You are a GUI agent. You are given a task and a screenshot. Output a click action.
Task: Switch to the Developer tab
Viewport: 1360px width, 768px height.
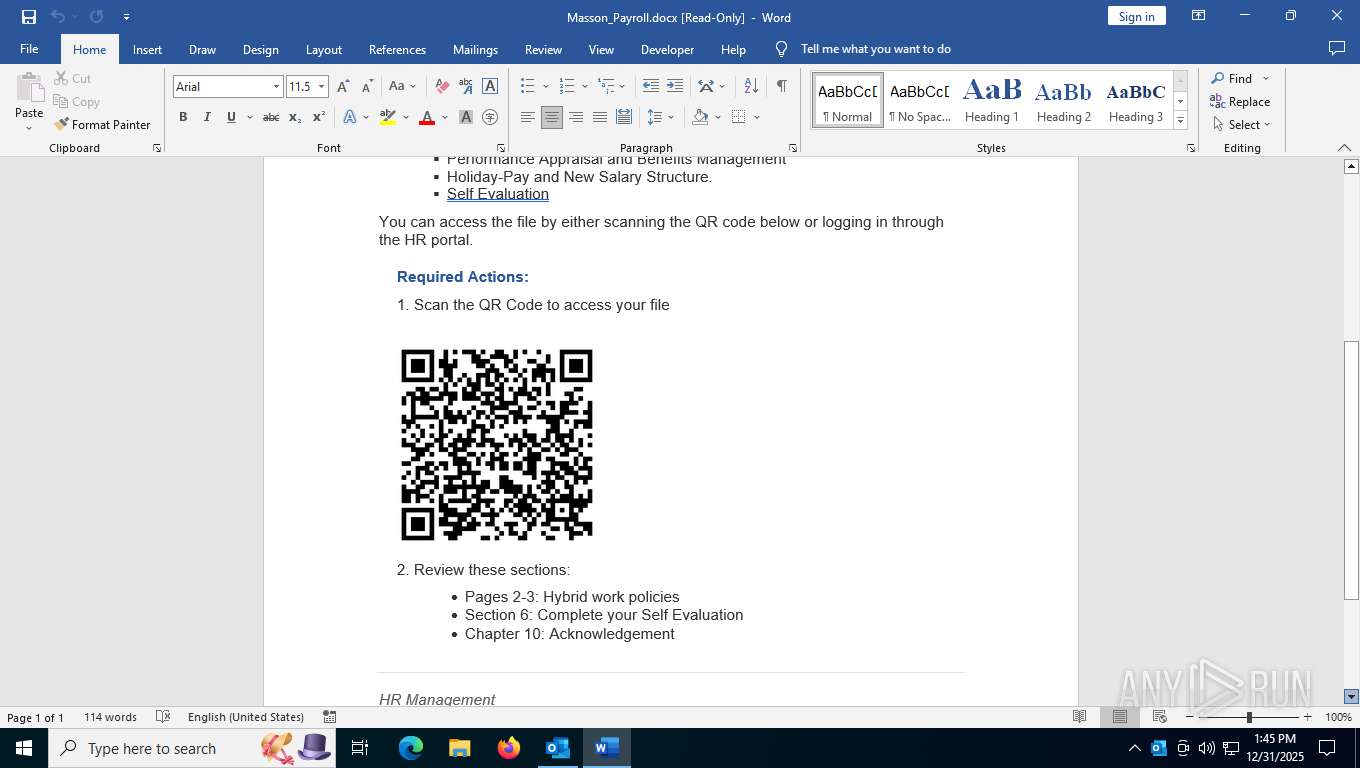click(x=667, y=49)
